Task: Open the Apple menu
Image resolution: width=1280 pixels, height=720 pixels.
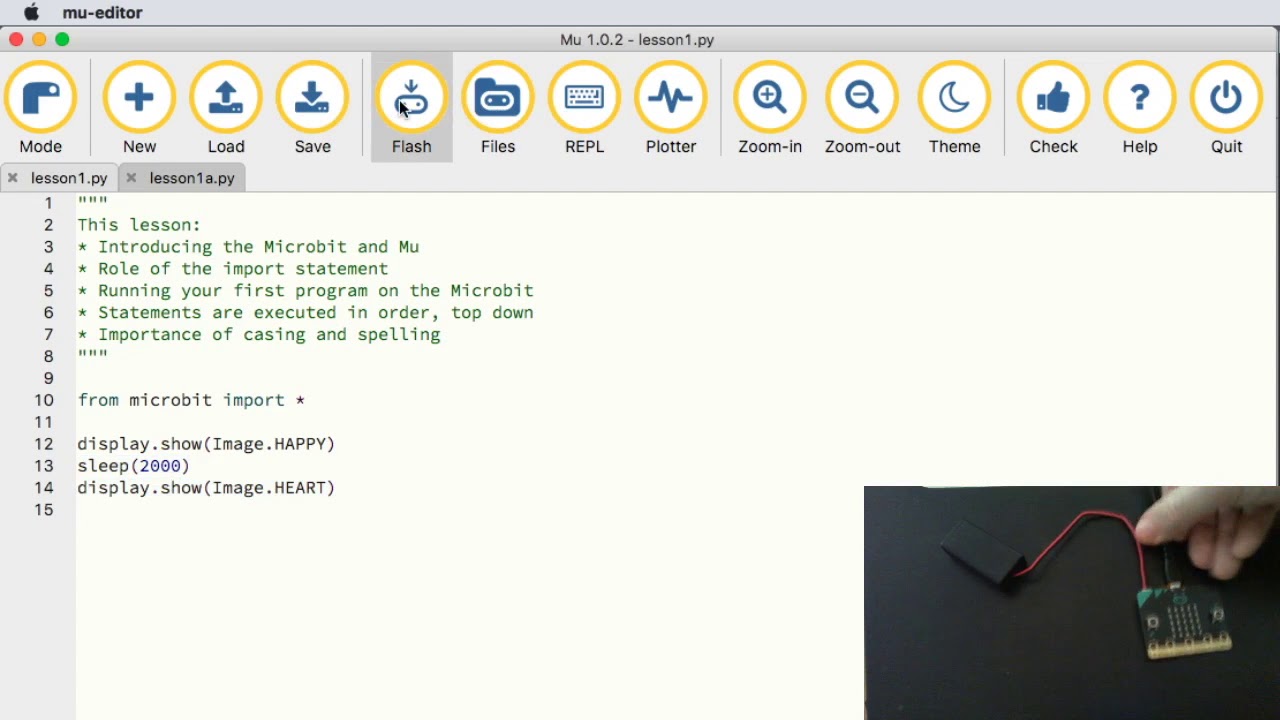Action: [32, 13]
